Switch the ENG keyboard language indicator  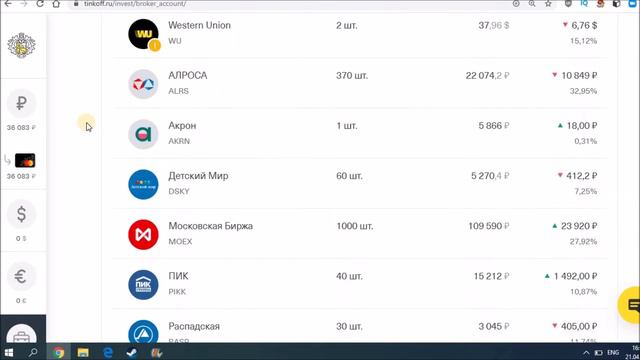[x=613, y=352]
